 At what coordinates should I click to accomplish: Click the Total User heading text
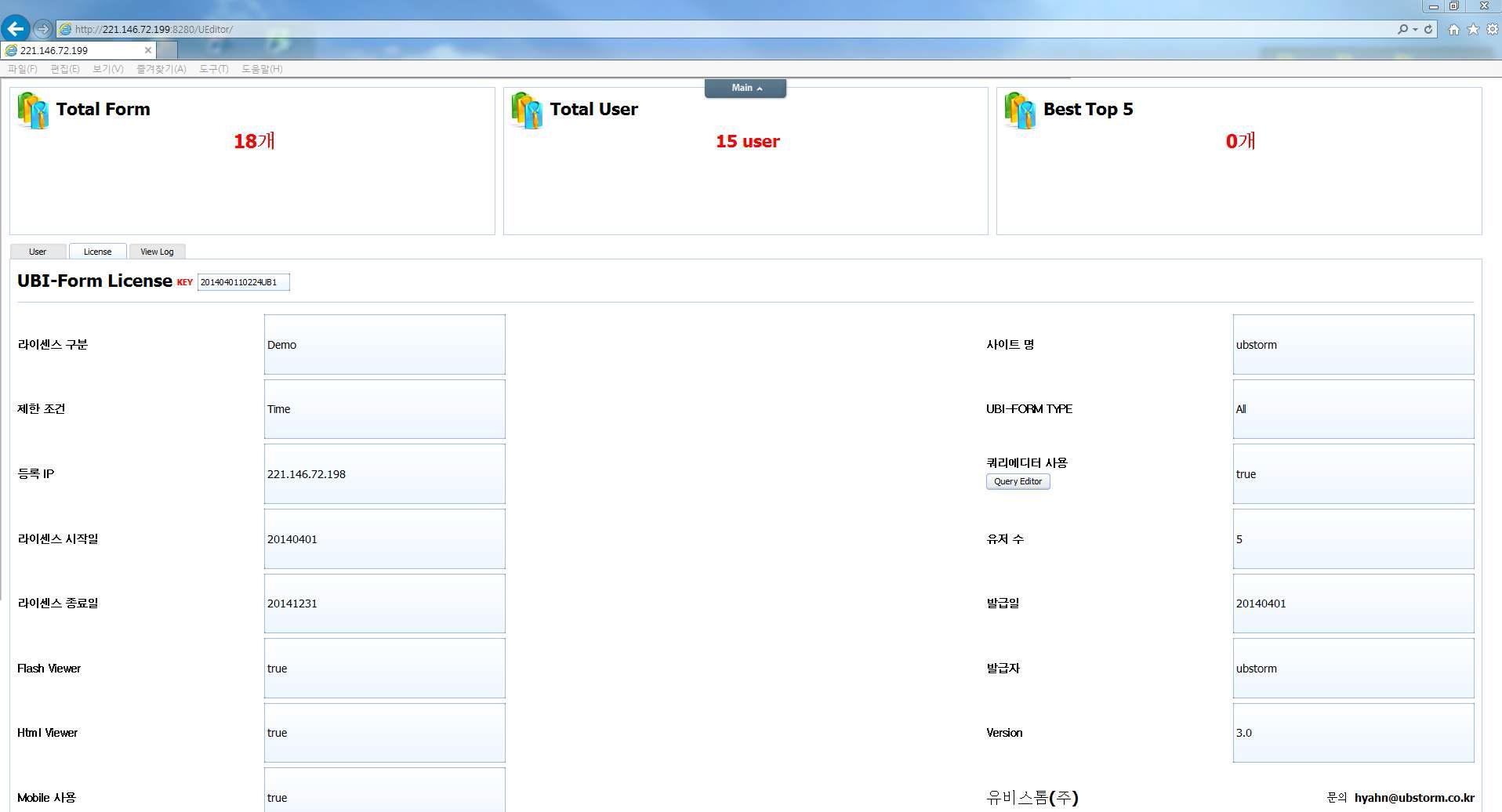point(593,109)
